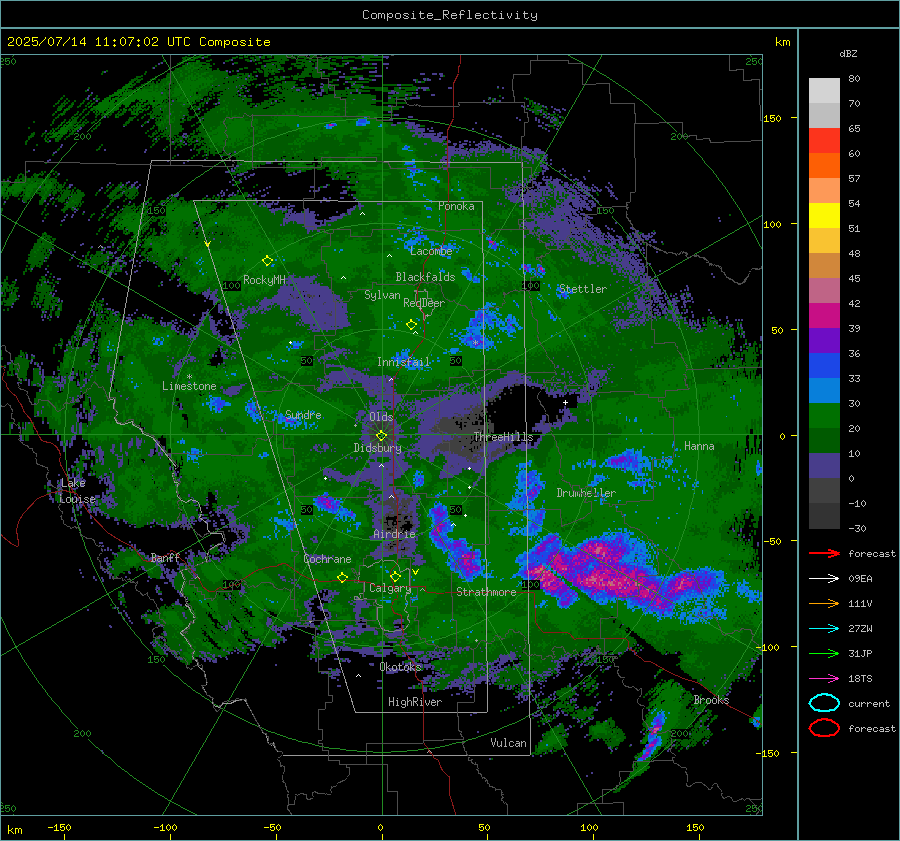Click the Ponoka city label

tap(456, 206)
